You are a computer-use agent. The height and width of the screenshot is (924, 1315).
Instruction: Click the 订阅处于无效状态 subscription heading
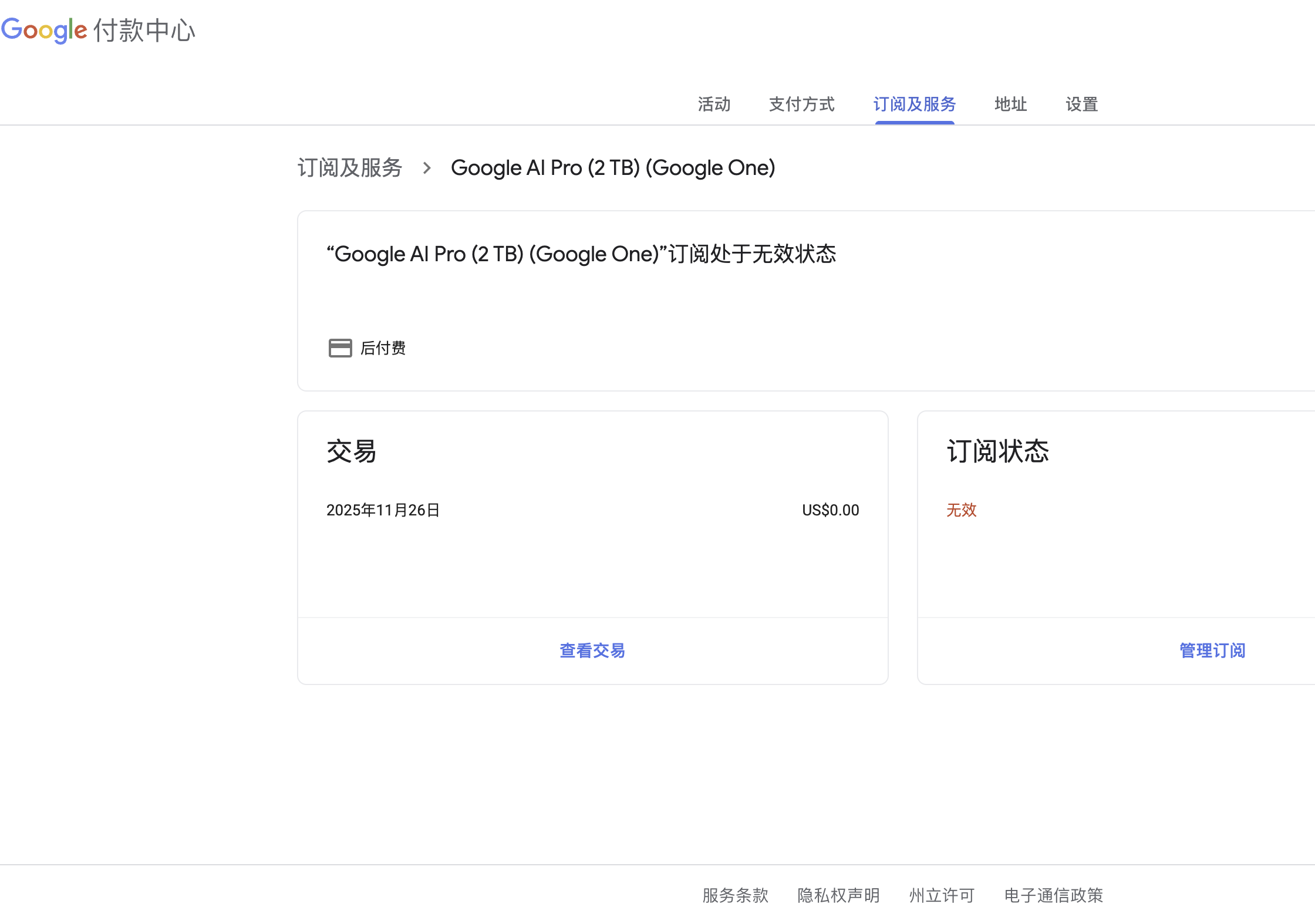tap(581, 254)
